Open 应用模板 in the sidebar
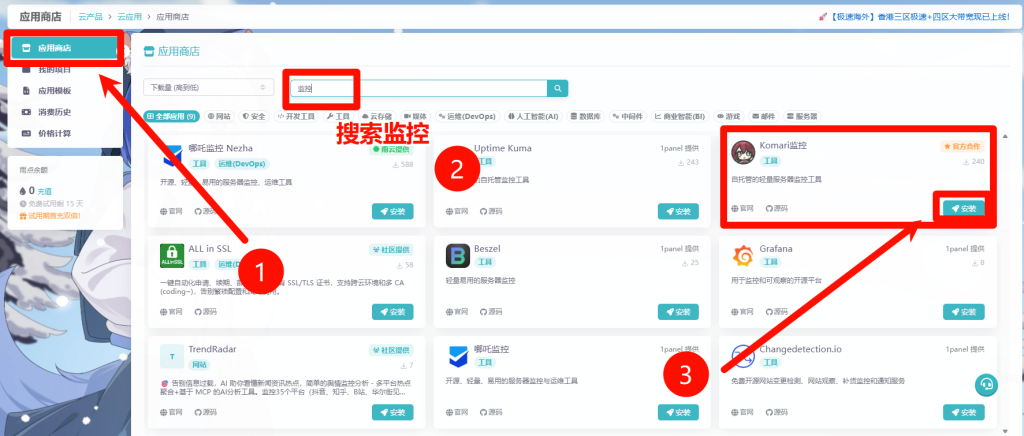Image resolution: width=1024 pixels, height=436 pixels. pos(54,90)
